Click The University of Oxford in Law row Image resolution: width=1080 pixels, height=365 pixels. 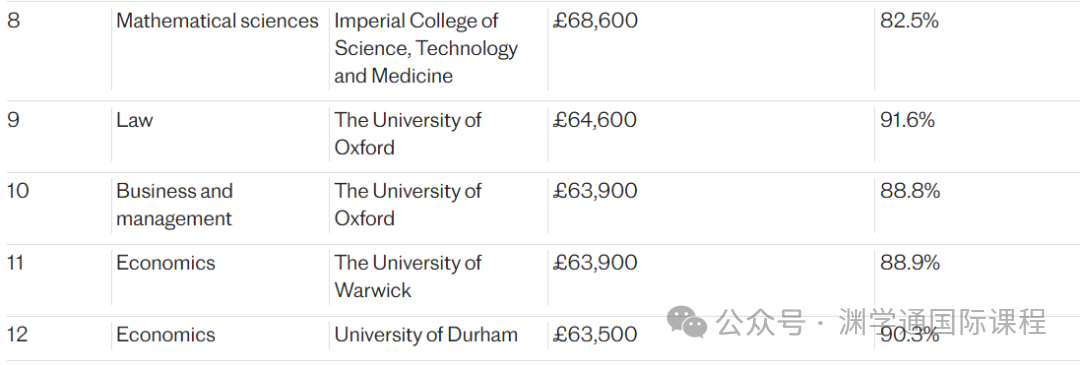(408, 134)
